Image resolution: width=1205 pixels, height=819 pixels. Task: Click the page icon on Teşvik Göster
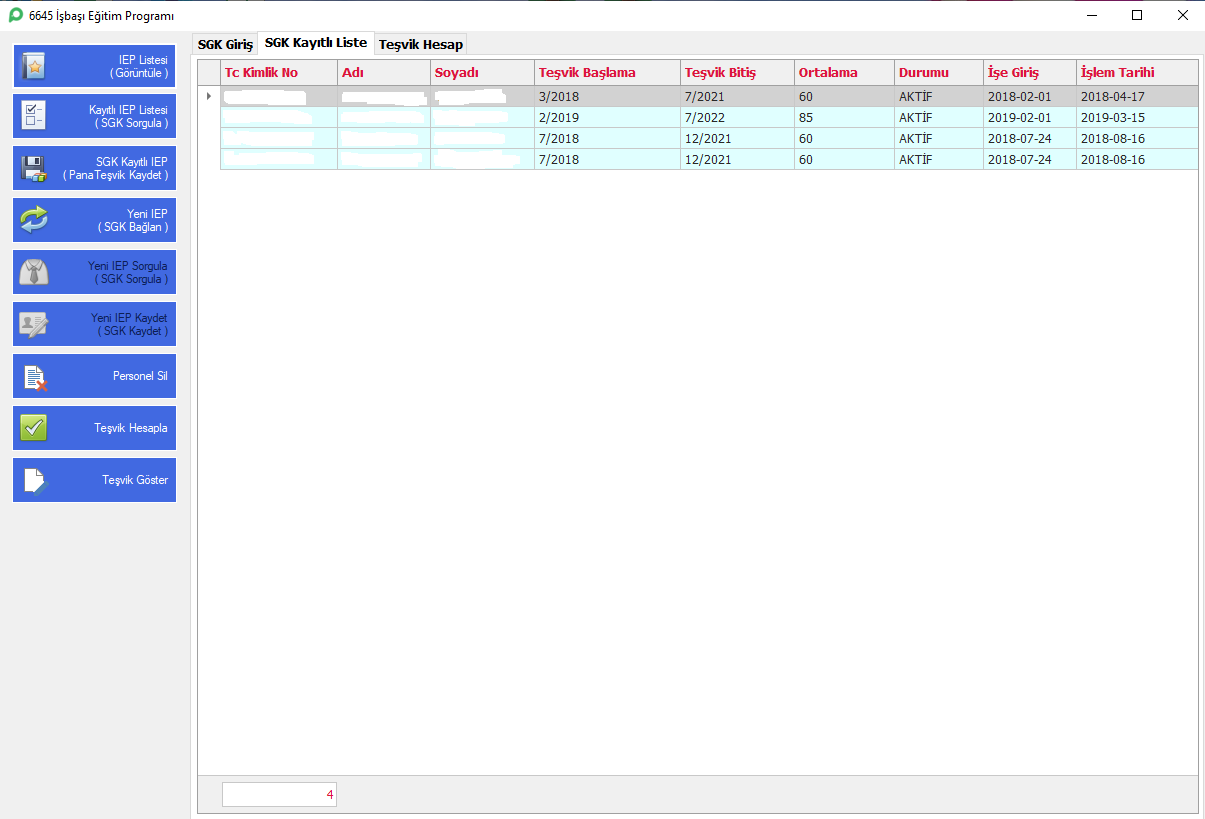34,480
